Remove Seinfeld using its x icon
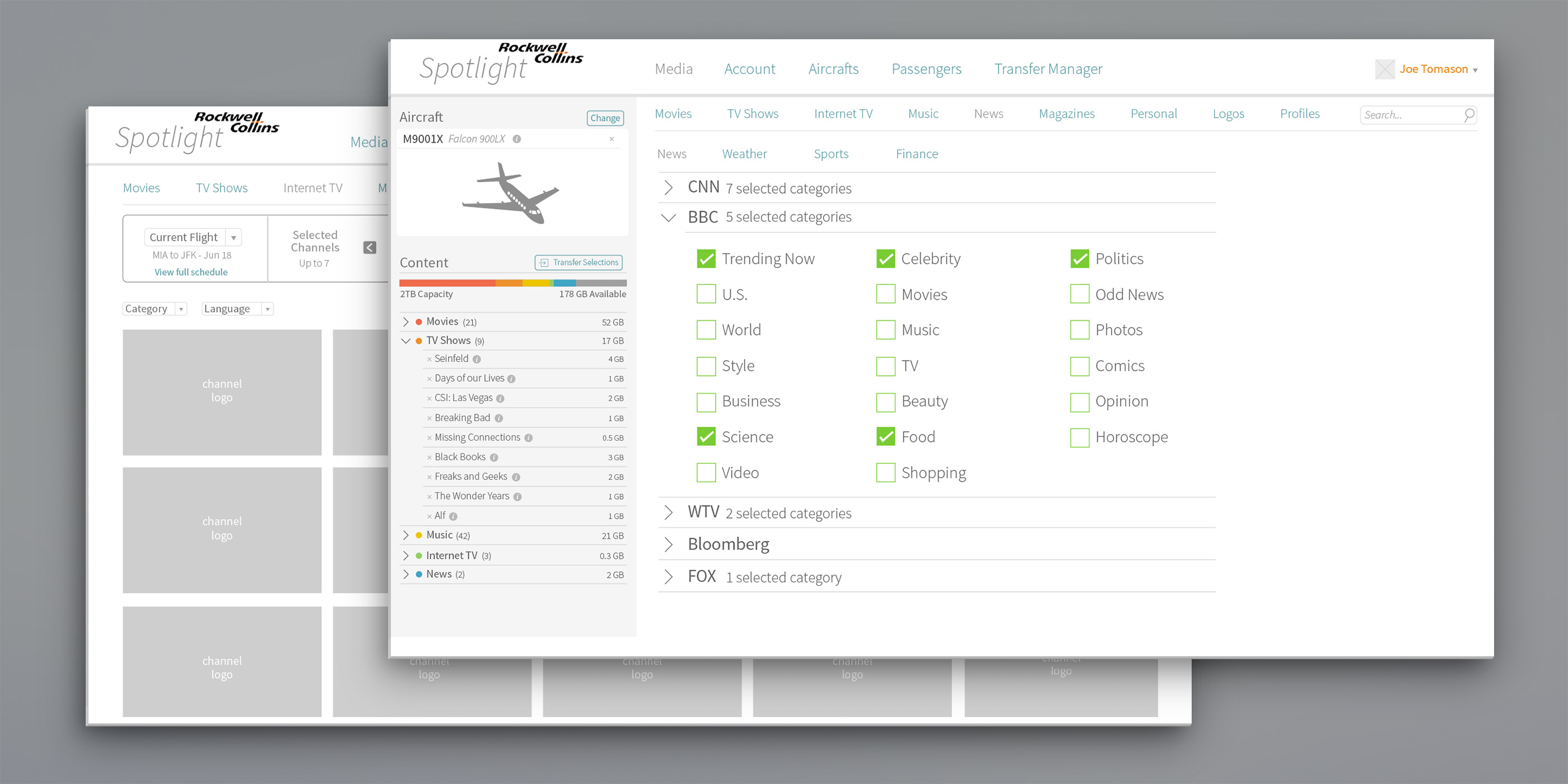The image size is (1568, 784). point(429,359)
